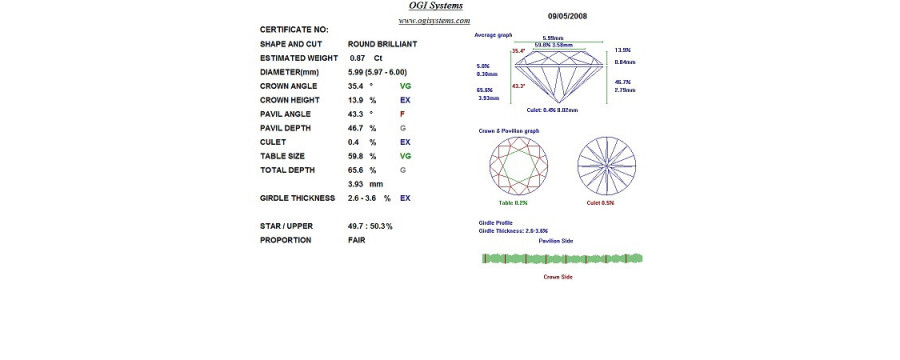
Task: Click the pavilion facet diagram circle
Action: 607,166
